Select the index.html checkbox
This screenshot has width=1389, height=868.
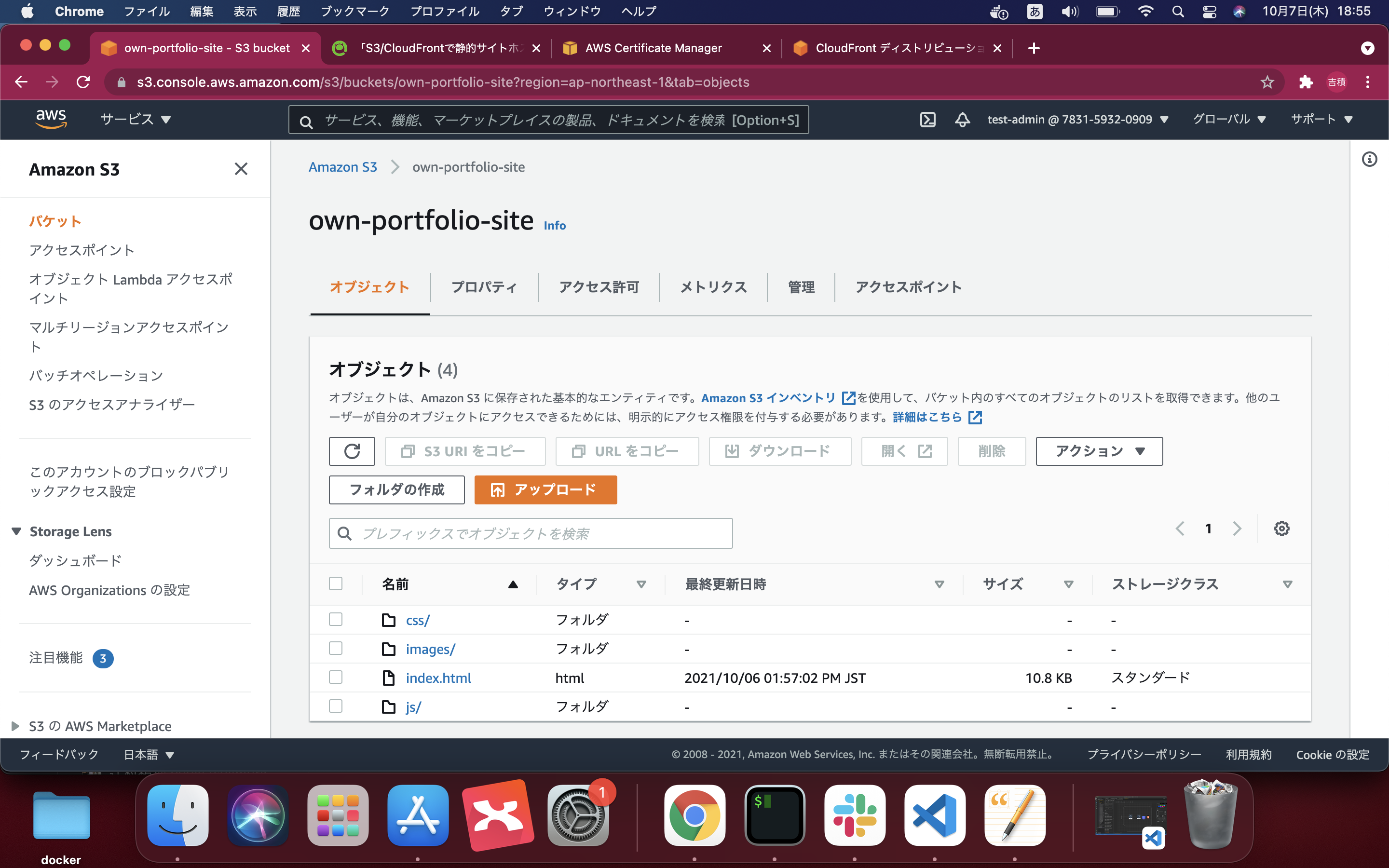tap(336, 678)
